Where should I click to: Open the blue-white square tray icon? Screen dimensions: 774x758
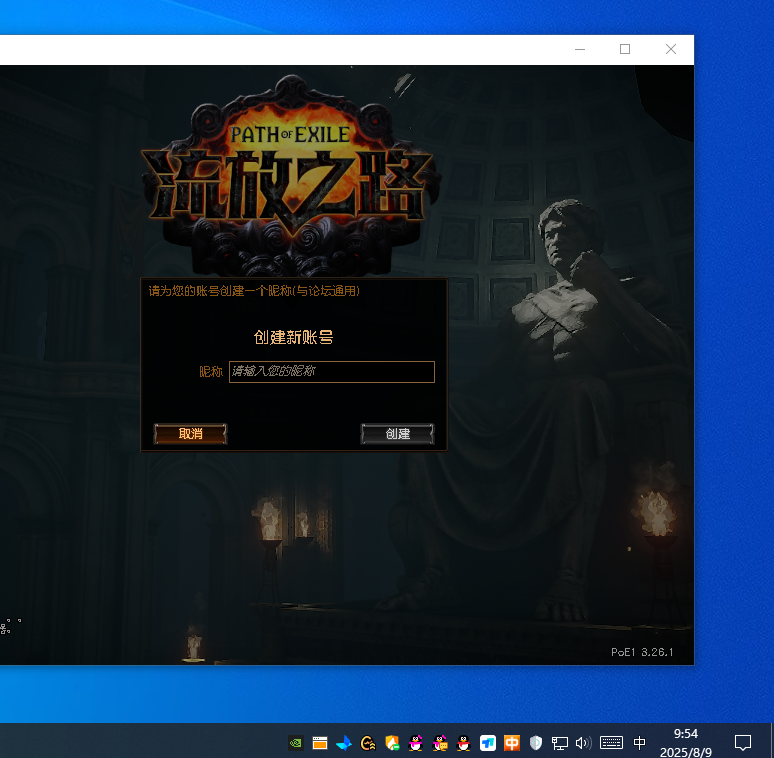pyautogui.click(x=488, y=743)
